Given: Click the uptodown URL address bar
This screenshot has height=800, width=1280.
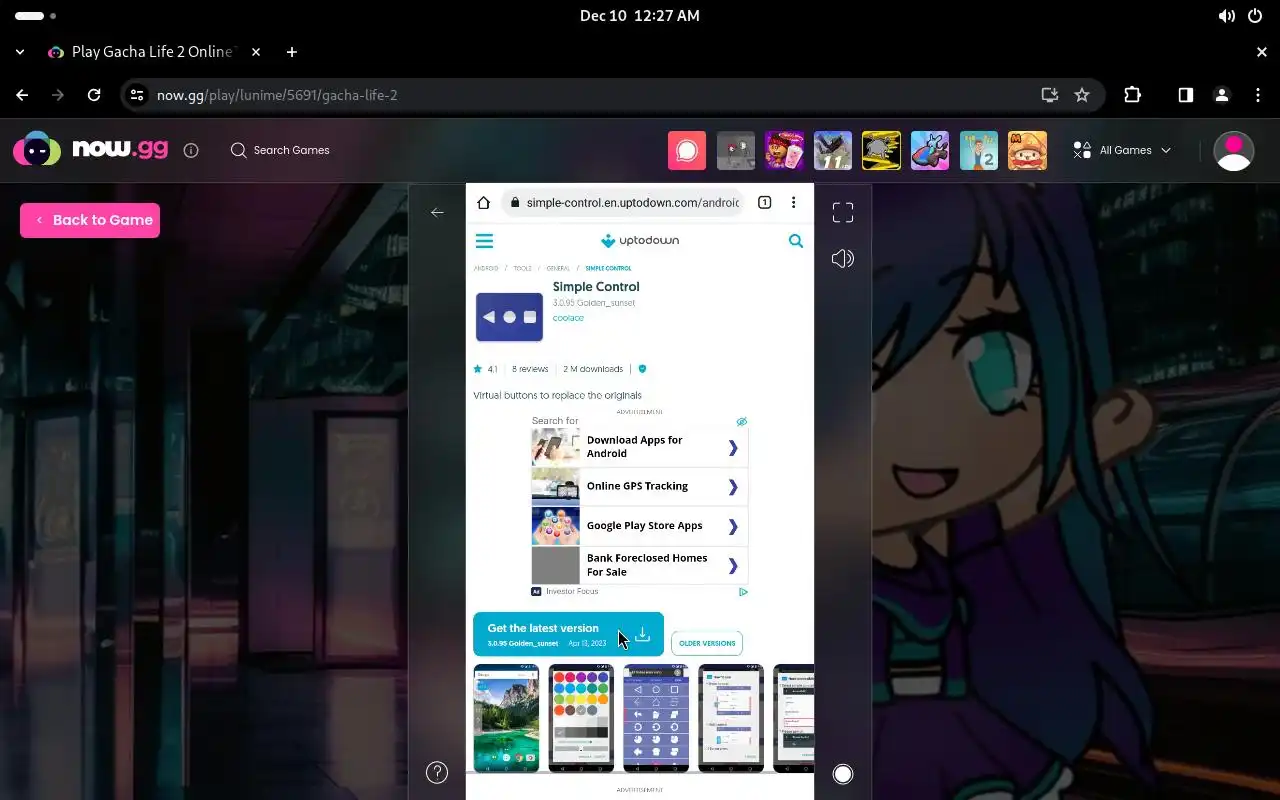Looking at the screenshot, I should click(623, 202).
